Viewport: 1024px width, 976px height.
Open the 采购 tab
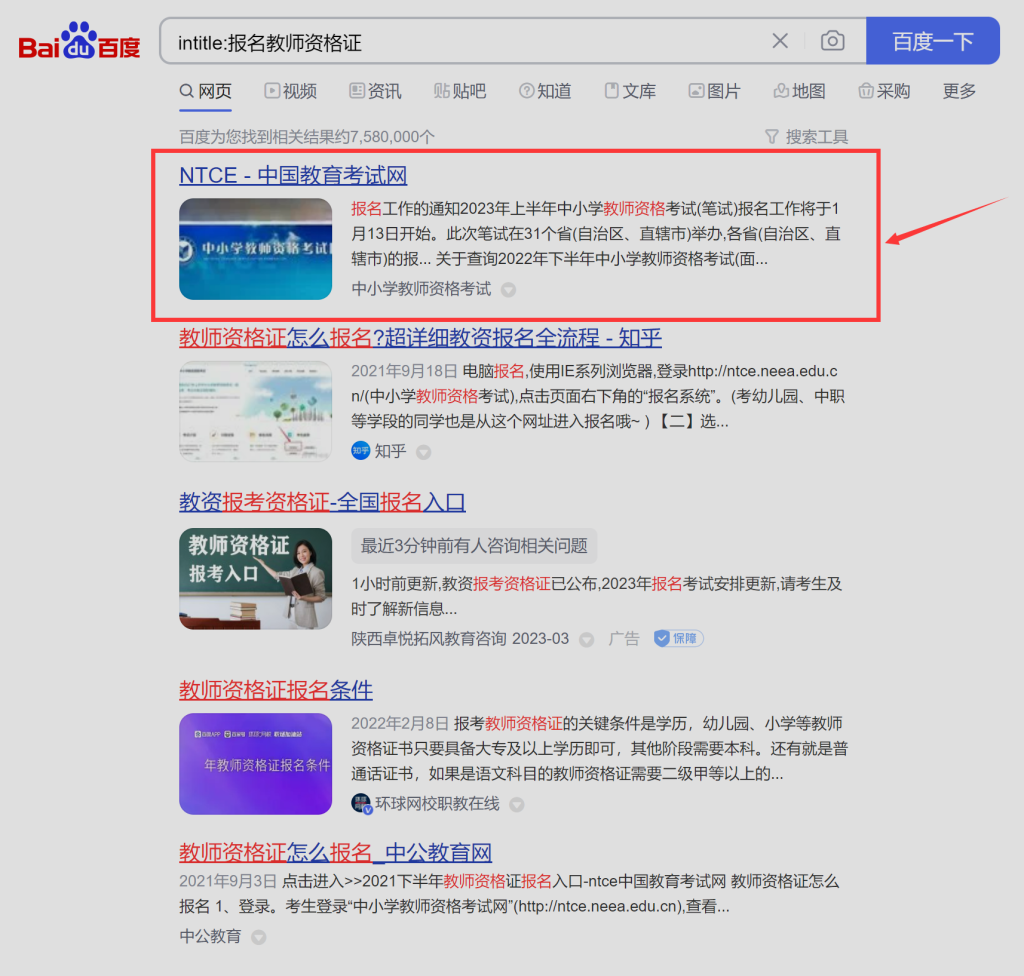coord(884,91)
